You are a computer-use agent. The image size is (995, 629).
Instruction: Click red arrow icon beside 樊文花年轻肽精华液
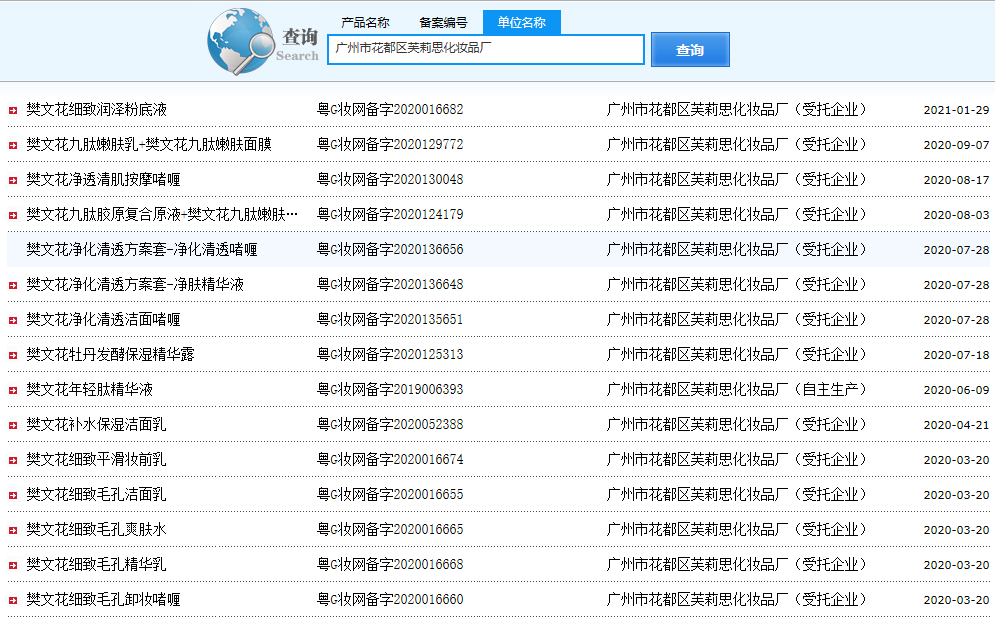pos(13,390)
